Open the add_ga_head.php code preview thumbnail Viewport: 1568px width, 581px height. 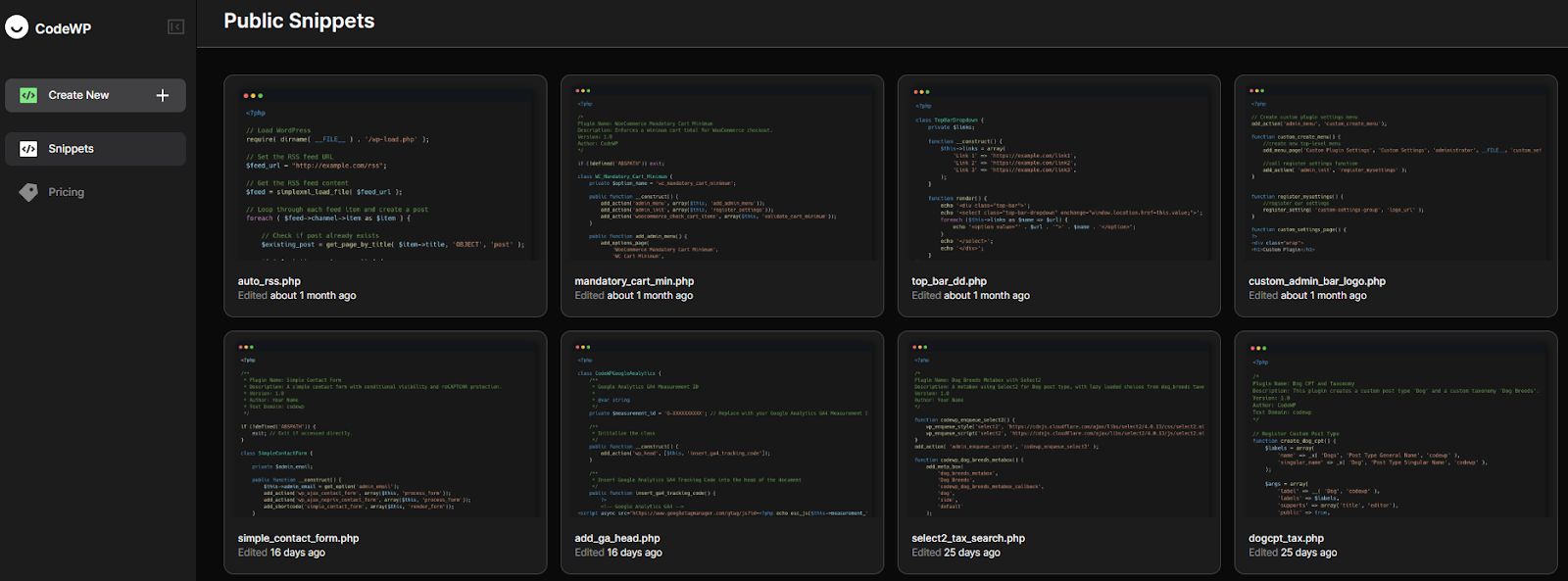tap(722, 429)
